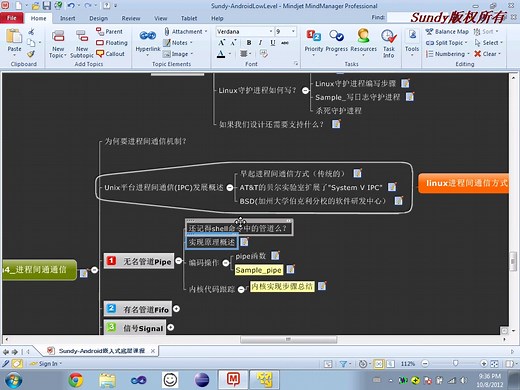Click the Cut scissors icon

coord(31,32)
